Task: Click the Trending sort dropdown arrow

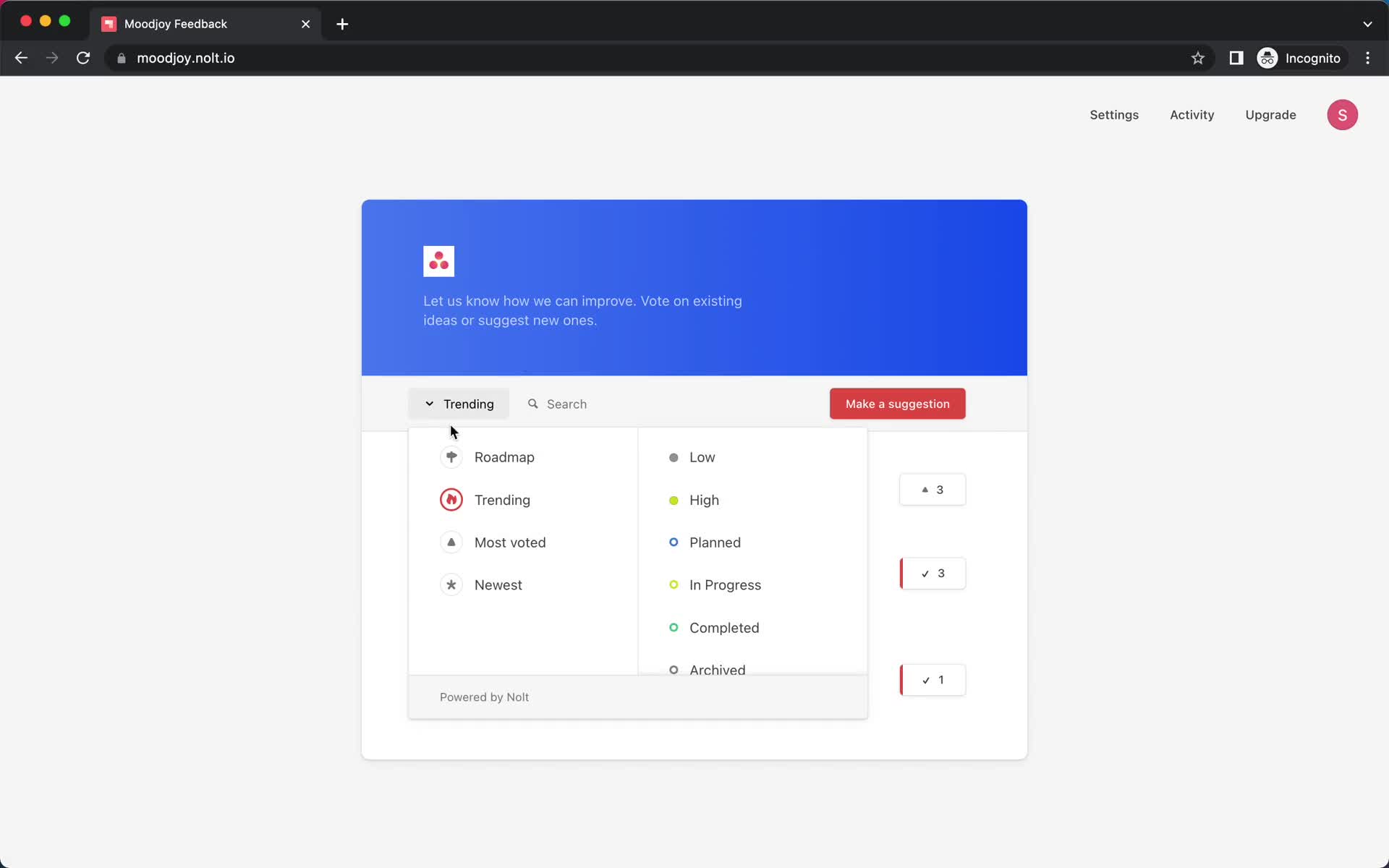Action: [429, 404]
